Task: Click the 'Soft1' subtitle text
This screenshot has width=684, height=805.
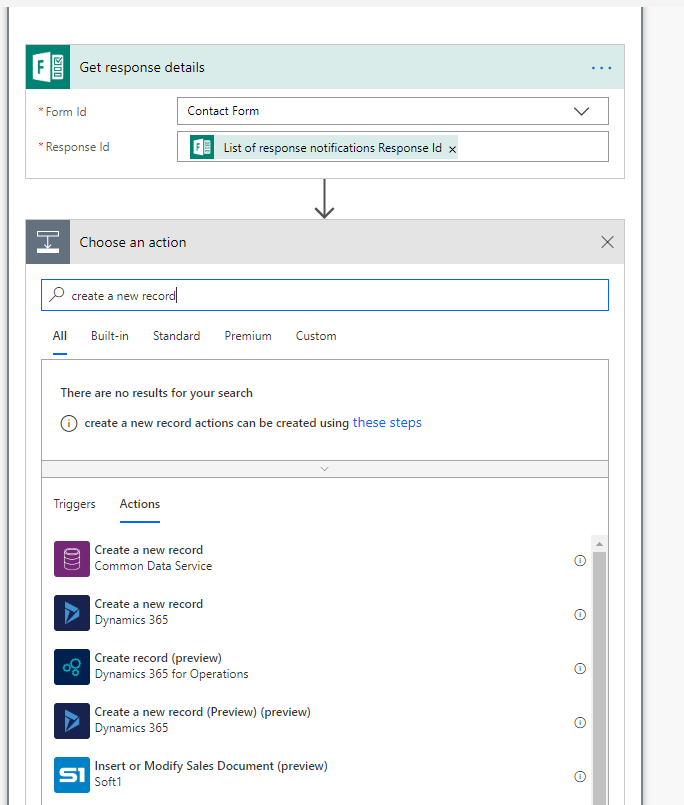Action: pyautogui.click(x=108, y=782)
